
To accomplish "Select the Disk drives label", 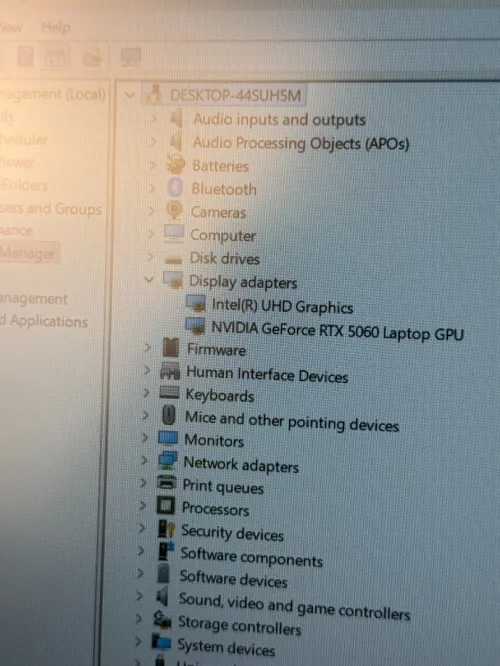I will pyautogui.click(x=225, y=258).
